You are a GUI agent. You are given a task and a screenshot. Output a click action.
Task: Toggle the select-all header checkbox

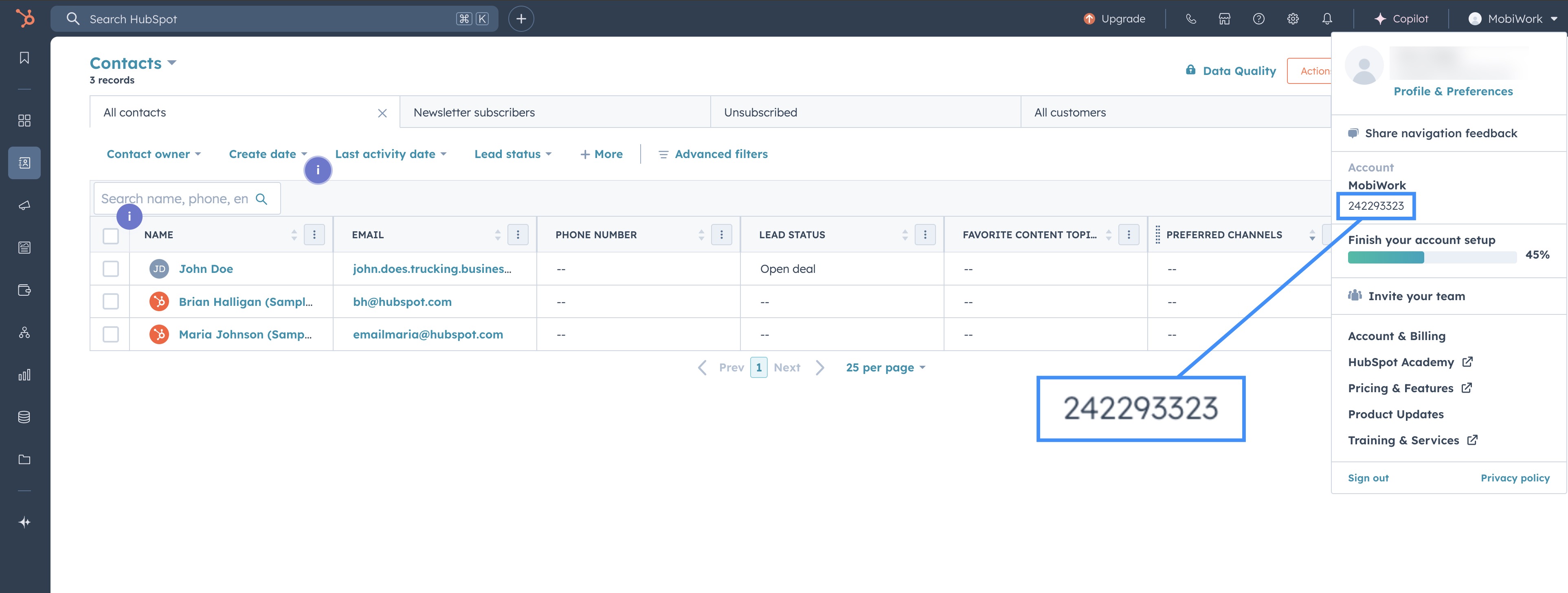coord(111,236)
